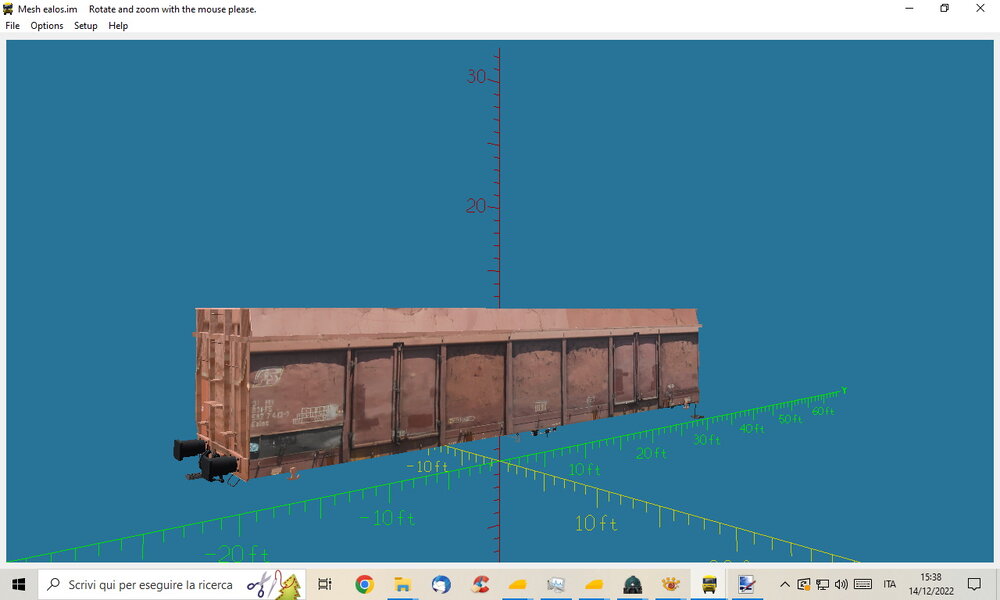Open CCleaner from the taskbar
The image size is (1000, 600).
coord(480,584)
